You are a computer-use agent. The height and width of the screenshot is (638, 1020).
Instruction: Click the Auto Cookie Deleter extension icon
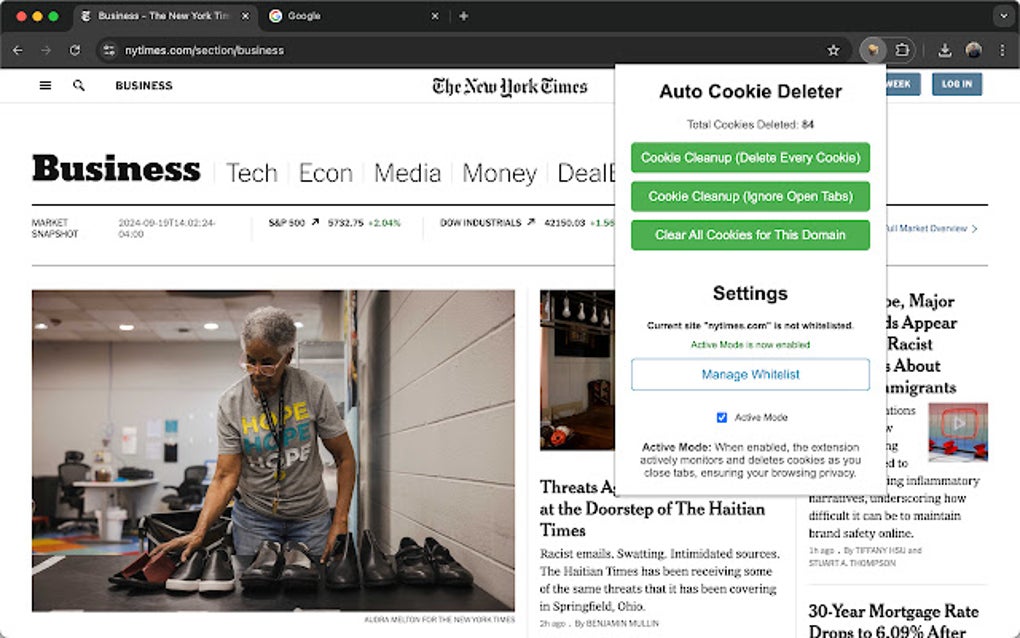873,50
